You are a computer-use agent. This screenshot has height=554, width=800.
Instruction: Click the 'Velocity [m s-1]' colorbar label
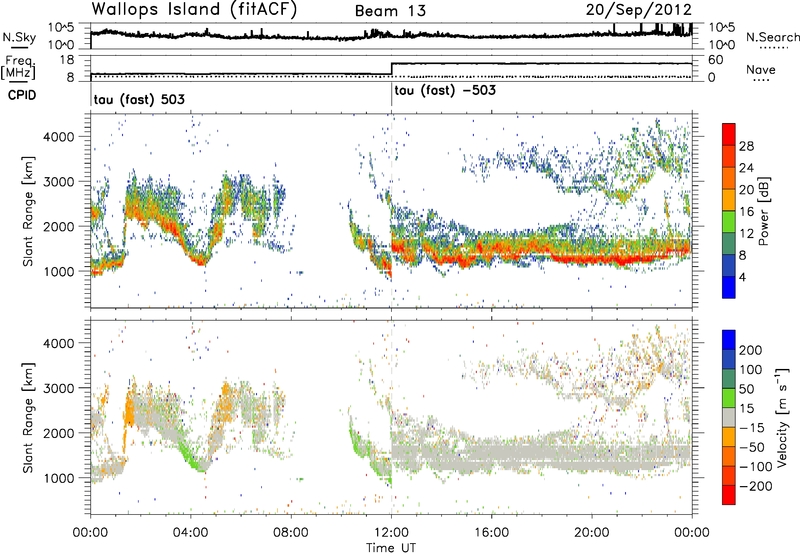click(x=782, y=417)
